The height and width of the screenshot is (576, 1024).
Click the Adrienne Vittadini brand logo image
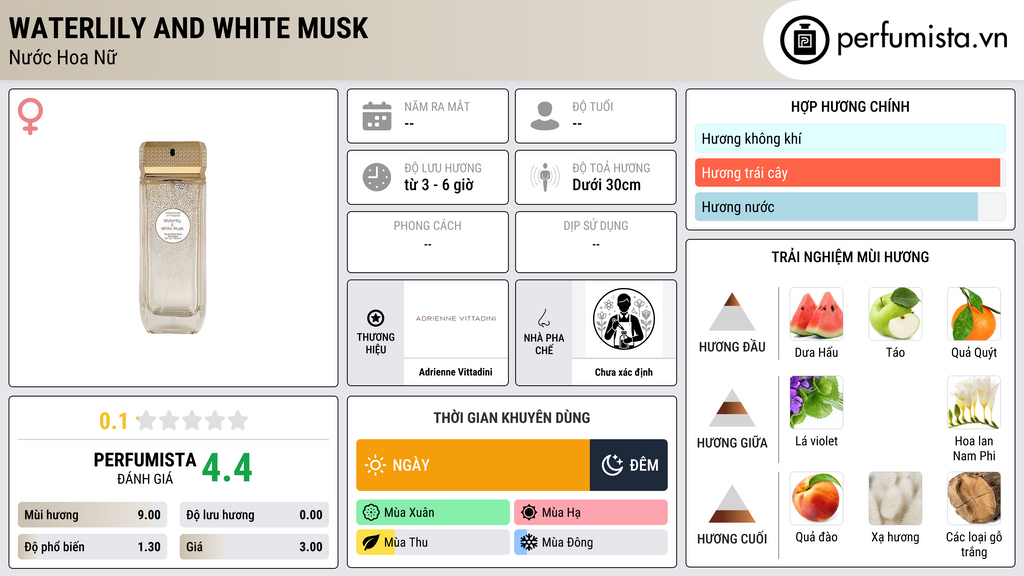(456, 319)
